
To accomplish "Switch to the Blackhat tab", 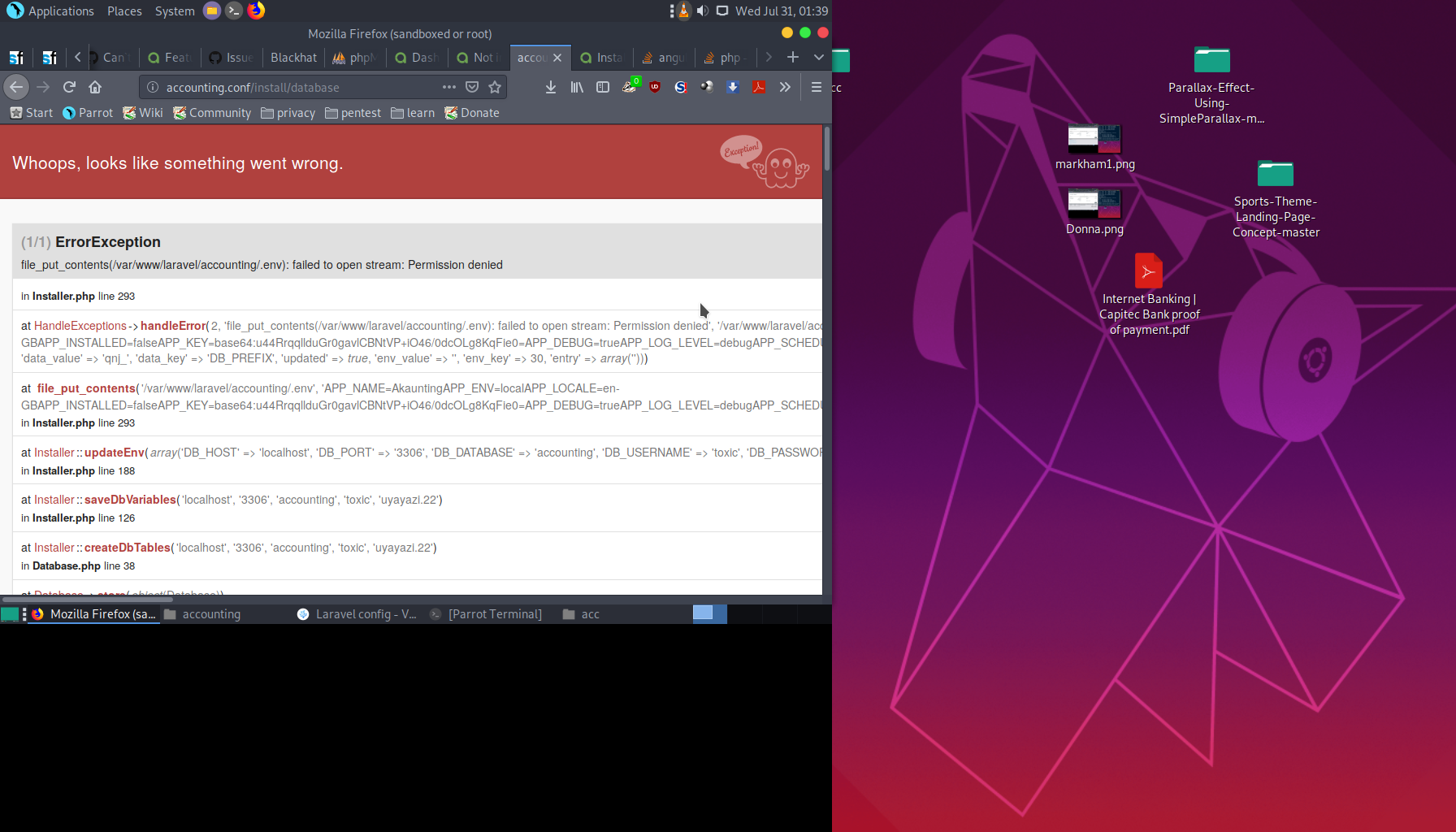I will pyautogui.click(x=293, y=58).
